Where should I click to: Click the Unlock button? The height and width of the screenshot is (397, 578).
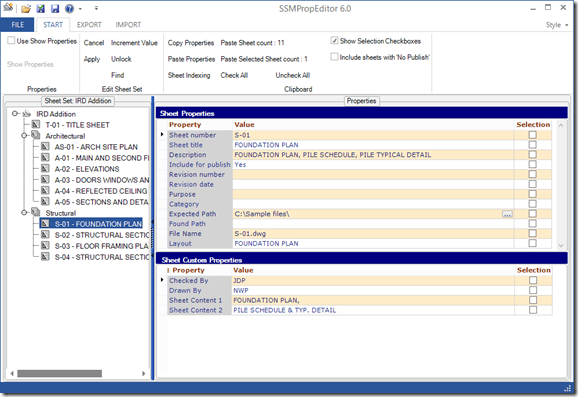[121, 59]
